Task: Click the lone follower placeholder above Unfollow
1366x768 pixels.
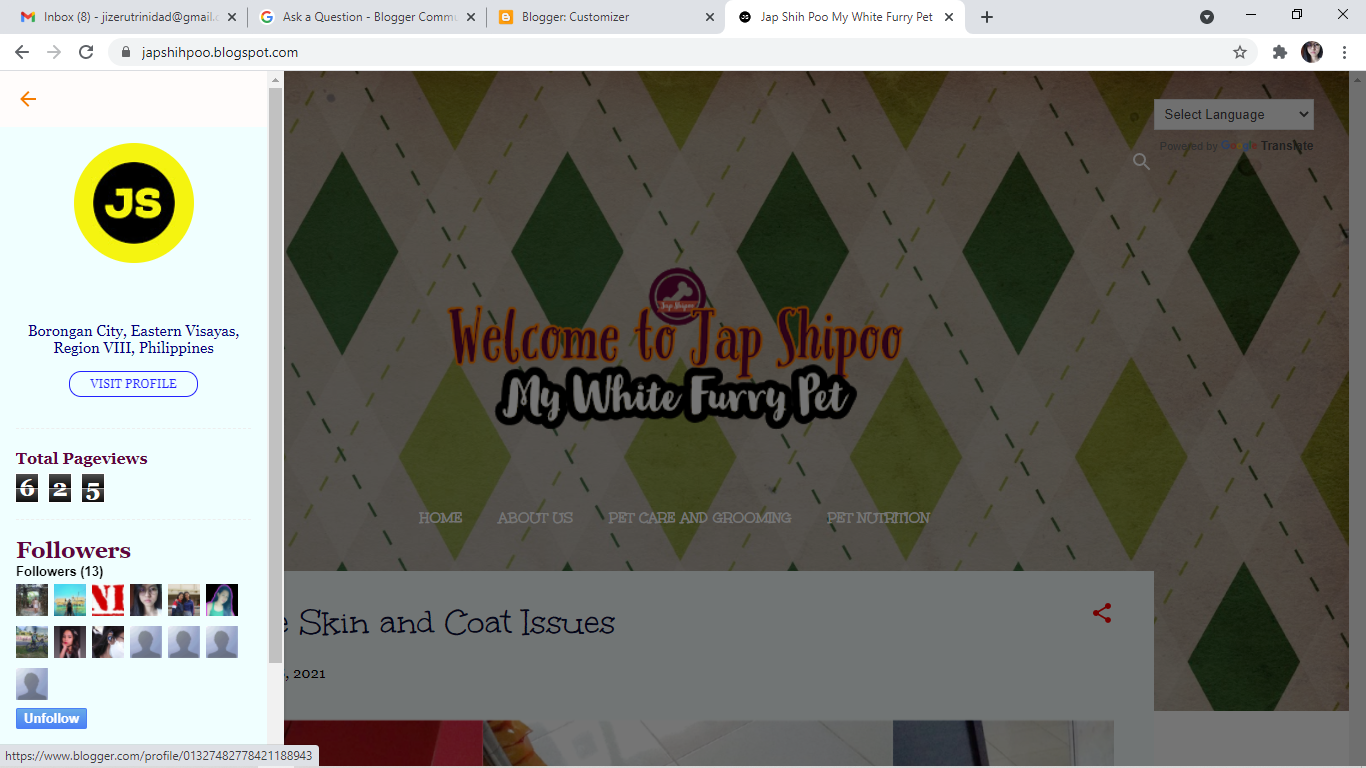Action: [32, 684]
